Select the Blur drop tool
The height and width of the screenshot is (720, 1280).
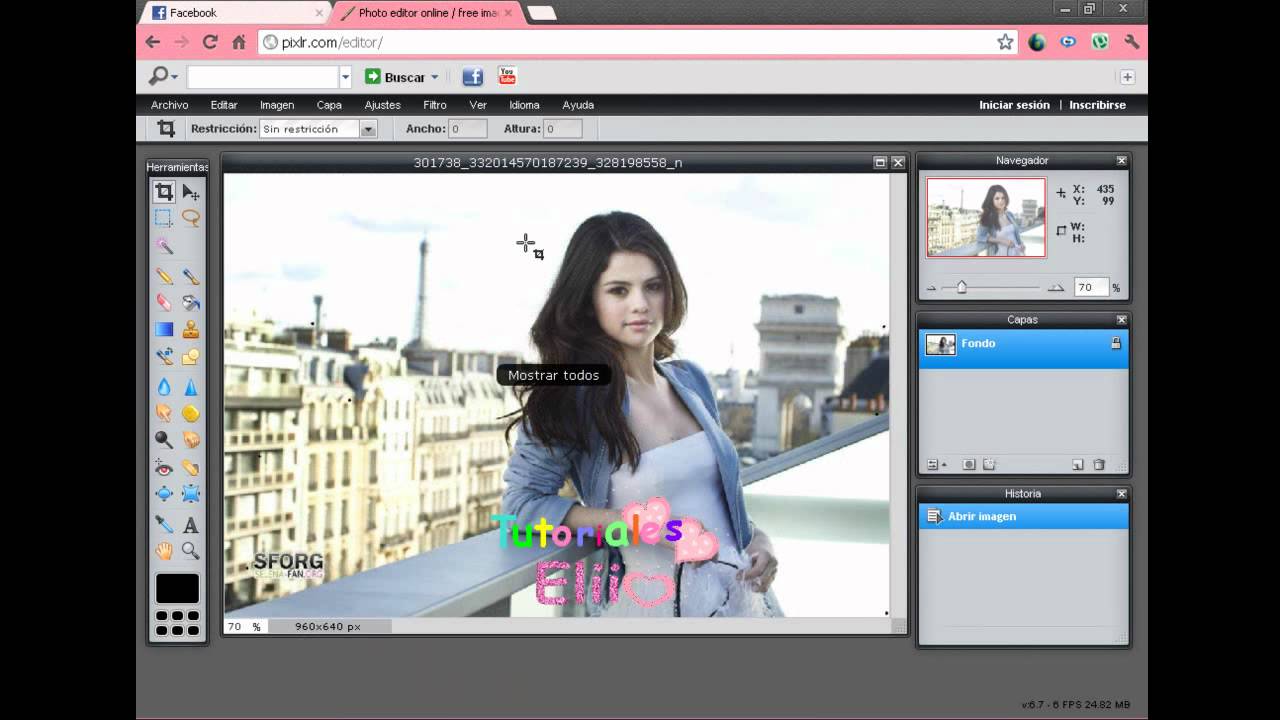pyautogui.click(x=164, y=387)
